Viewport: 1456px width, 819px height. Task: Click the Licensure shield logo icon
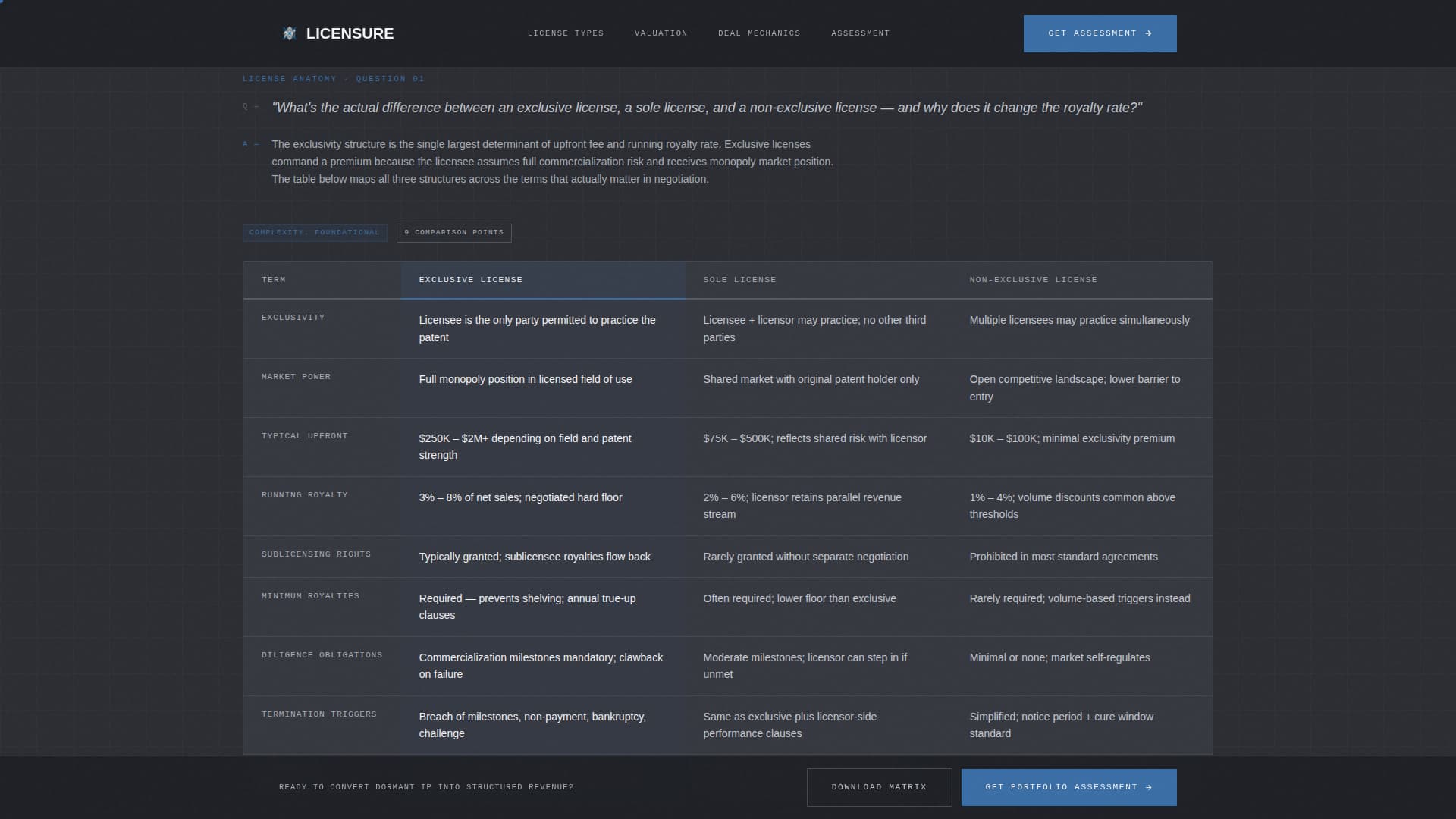click(290, 33)
